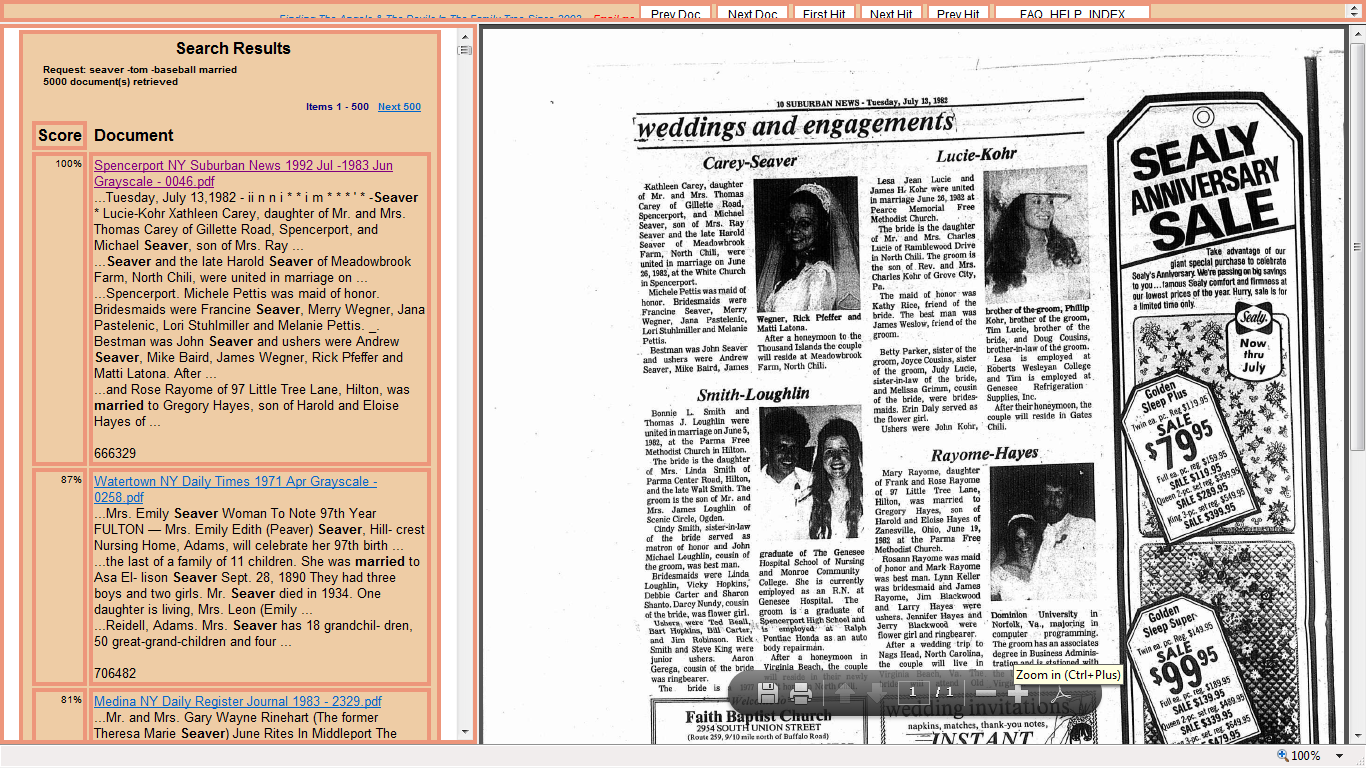Save the PDF using the floppy disk icon
The image size is (1366, 768).
pos(768,693)
